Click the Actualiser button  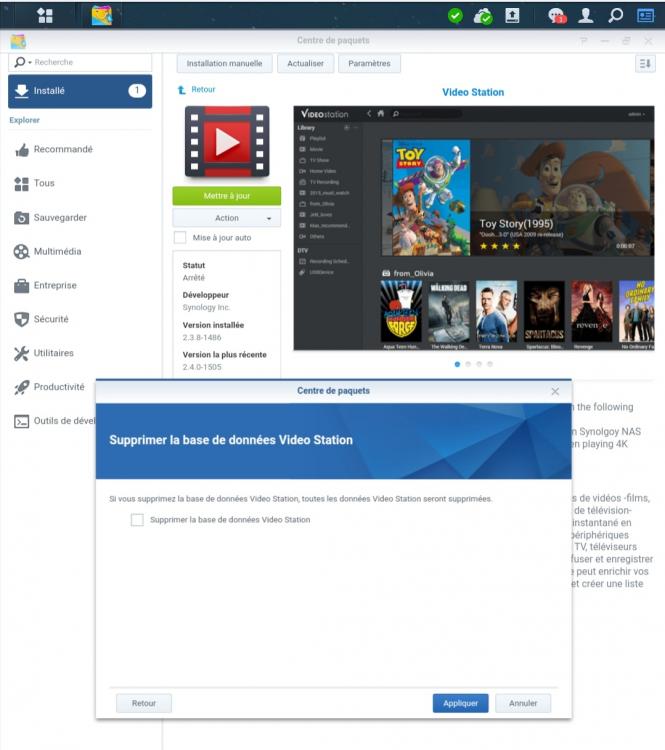[x=305, y=63]
